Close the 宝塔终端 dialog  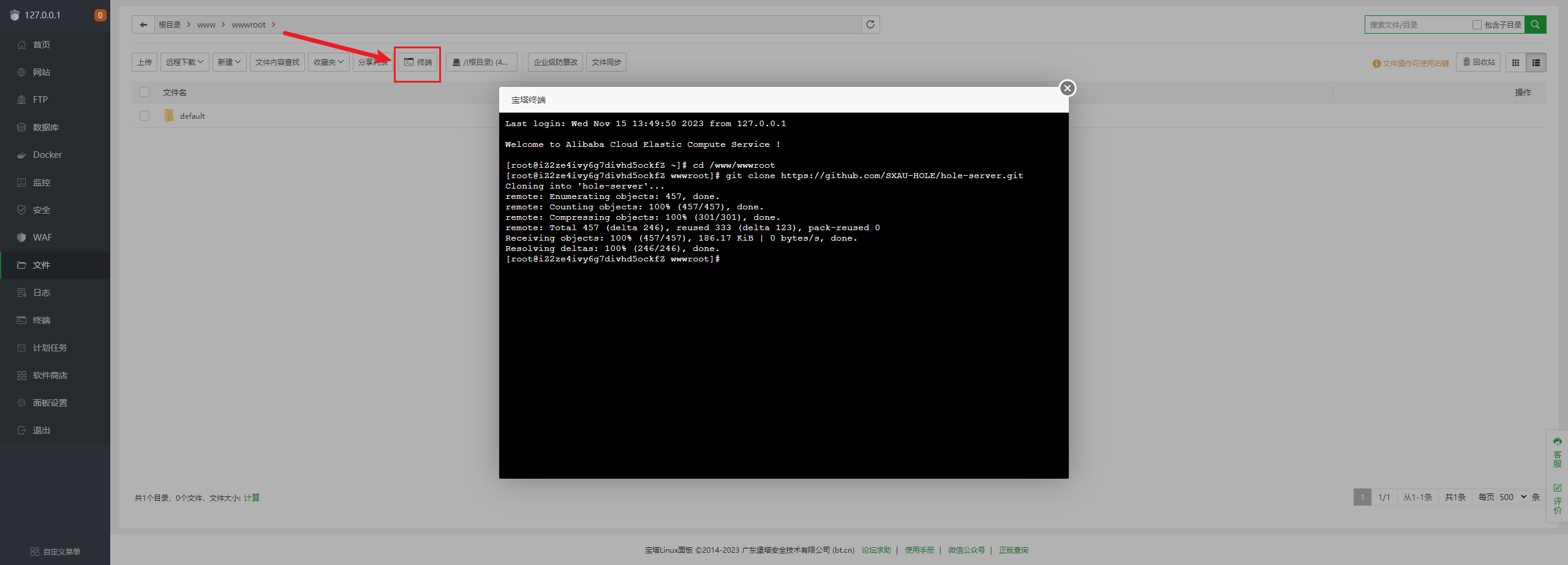coord(1068,88)
